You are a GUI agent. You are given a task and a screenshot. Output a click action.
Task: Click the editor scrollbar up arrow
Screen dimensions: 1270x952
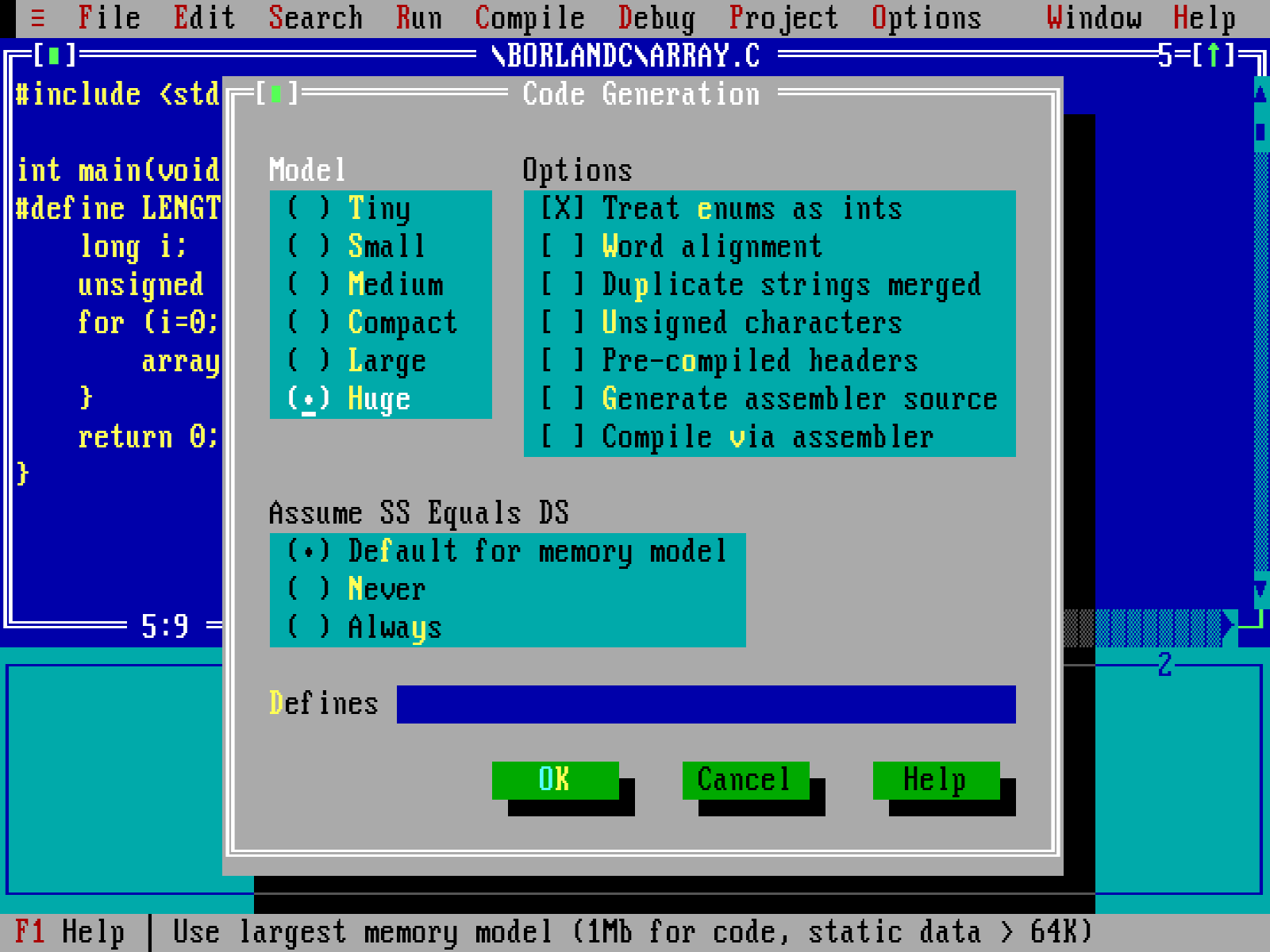[x=1261, y=94]
